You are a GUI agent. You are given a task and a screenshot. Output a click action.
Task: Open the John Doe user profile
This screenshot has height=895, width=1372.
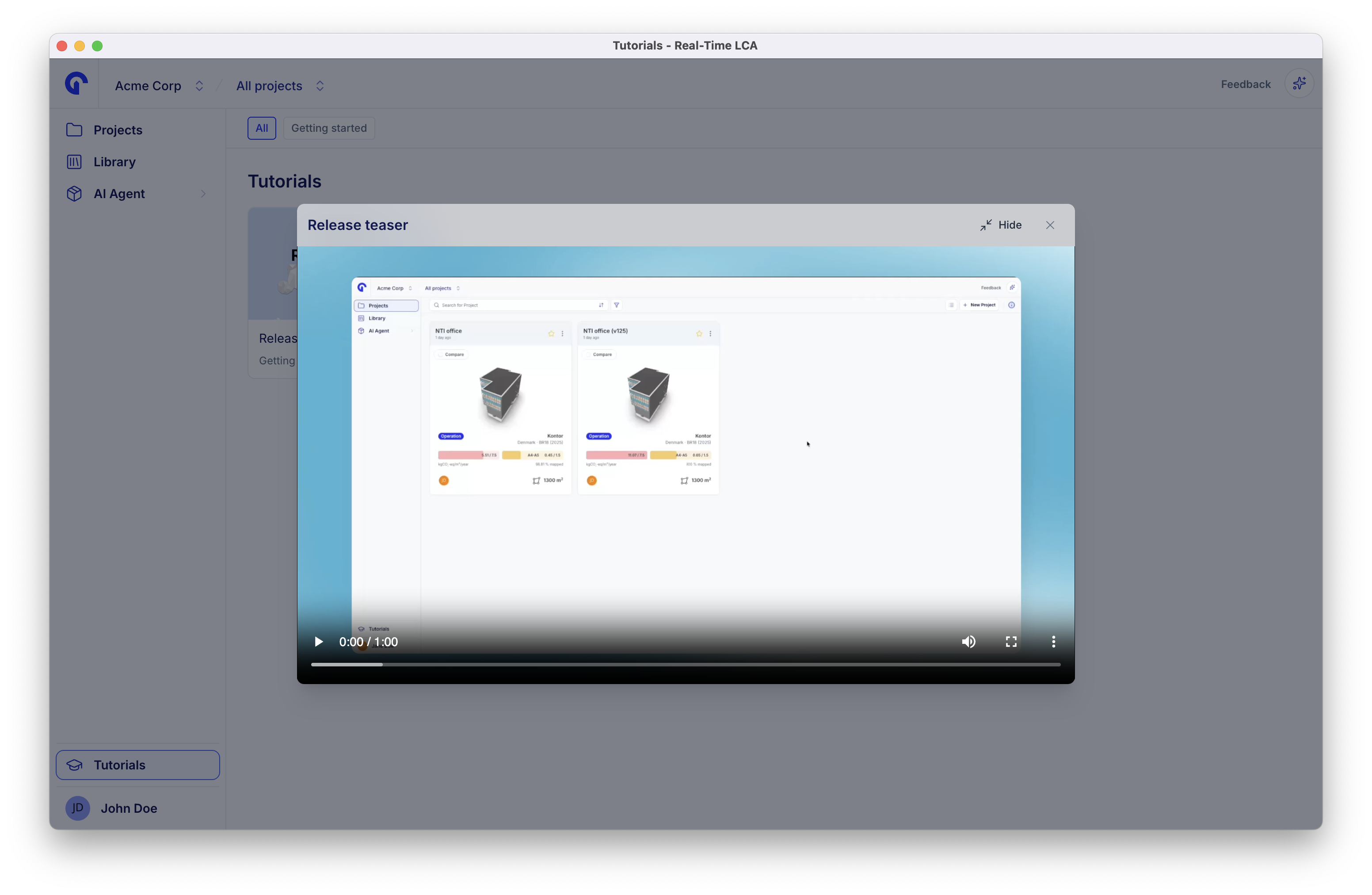tap(137, 808)
